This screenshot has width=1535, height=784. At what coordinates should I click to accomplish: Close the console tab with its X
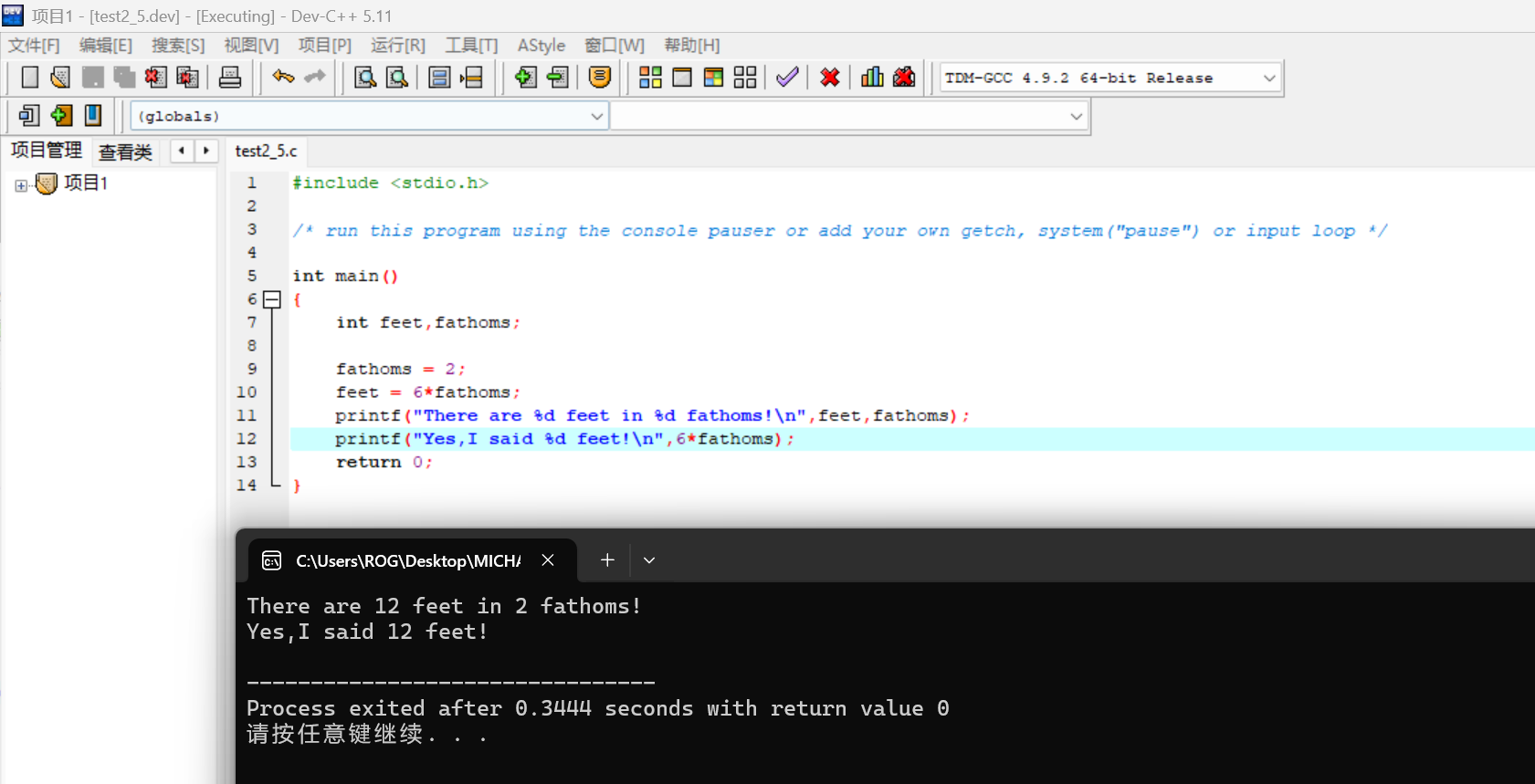[548, 559]
